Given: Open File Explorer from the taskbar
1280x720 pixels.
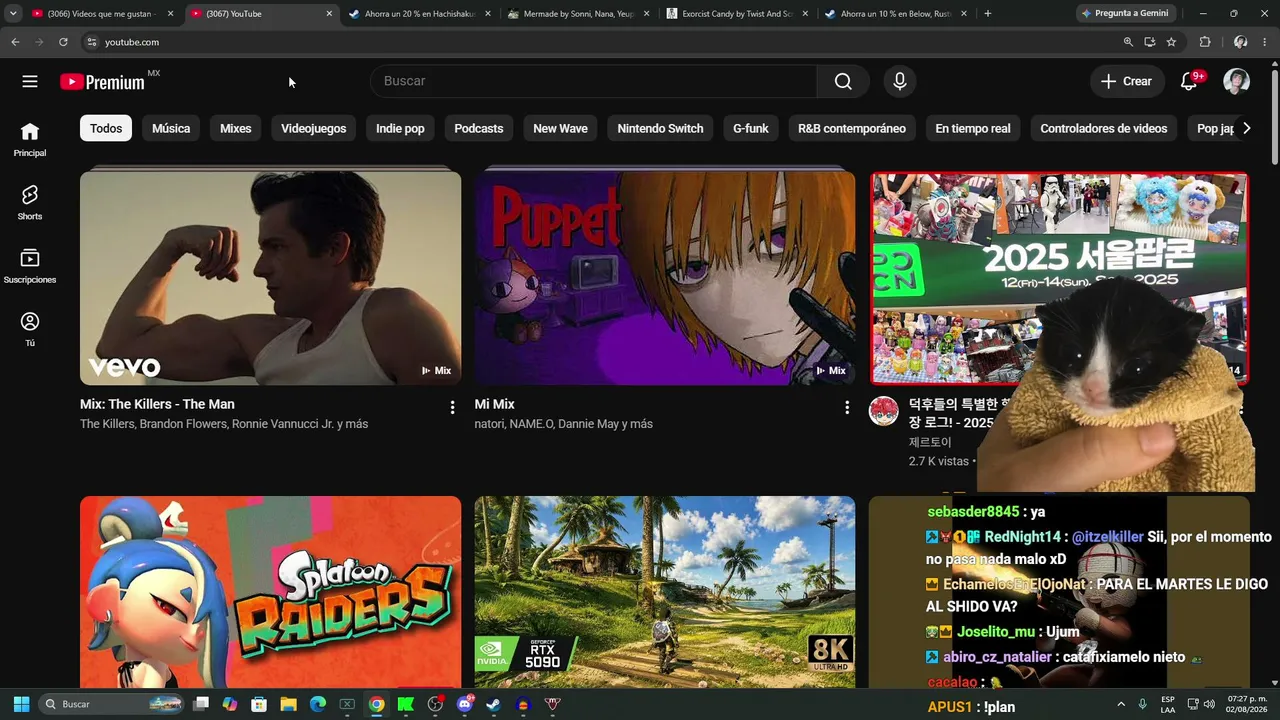Looking at the screenshot, I should tap(288, 704).
